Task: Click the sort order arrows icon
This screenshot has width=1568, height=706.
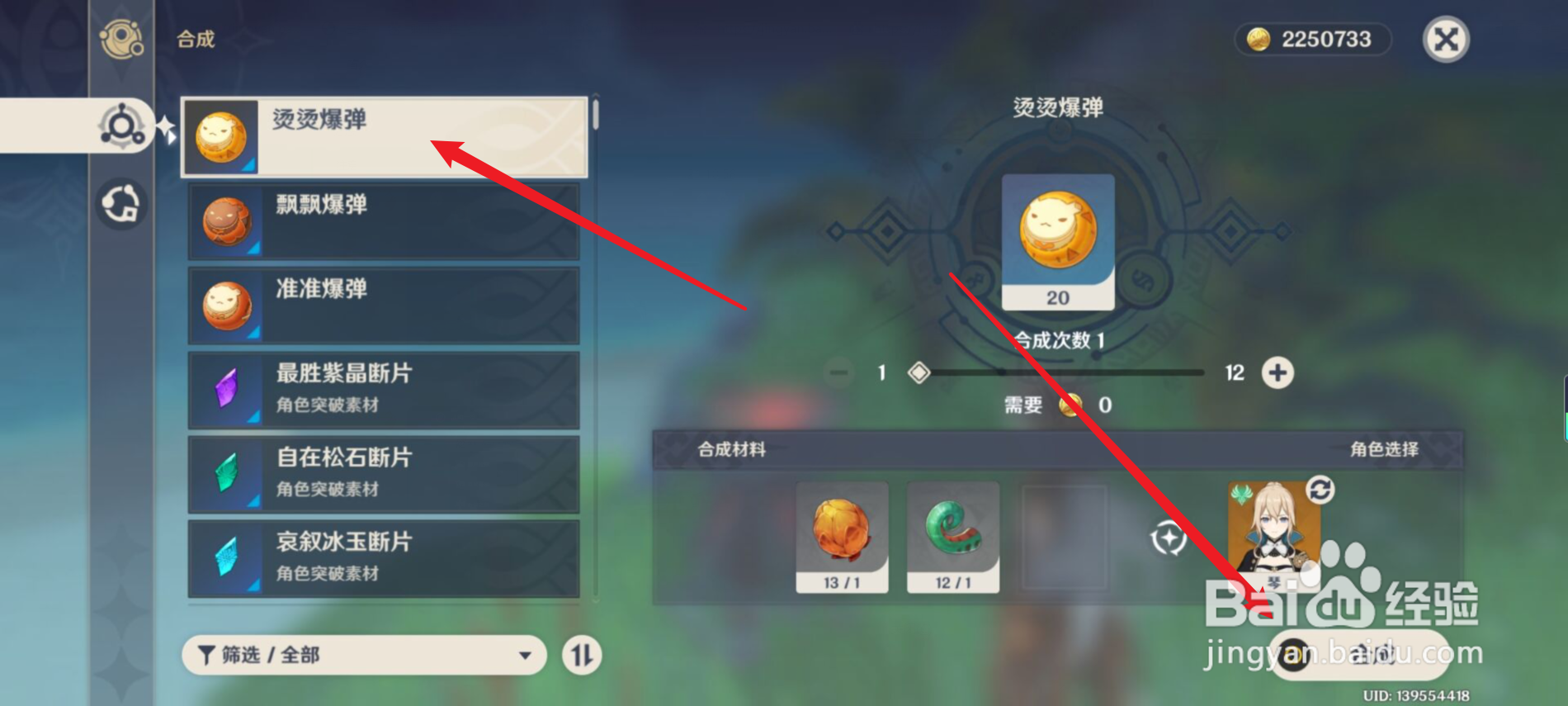Action: click(582, 655)
